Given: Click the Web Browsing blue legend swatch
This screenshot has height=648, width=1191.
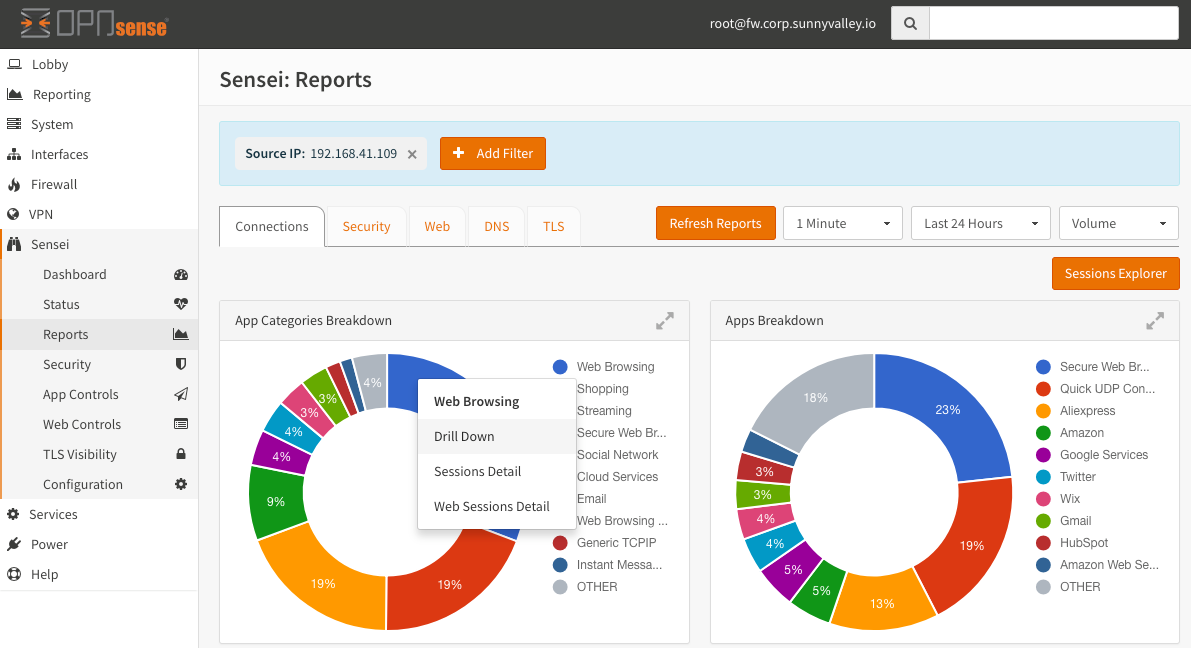Looking at the screenshot, I should (560, 367).
